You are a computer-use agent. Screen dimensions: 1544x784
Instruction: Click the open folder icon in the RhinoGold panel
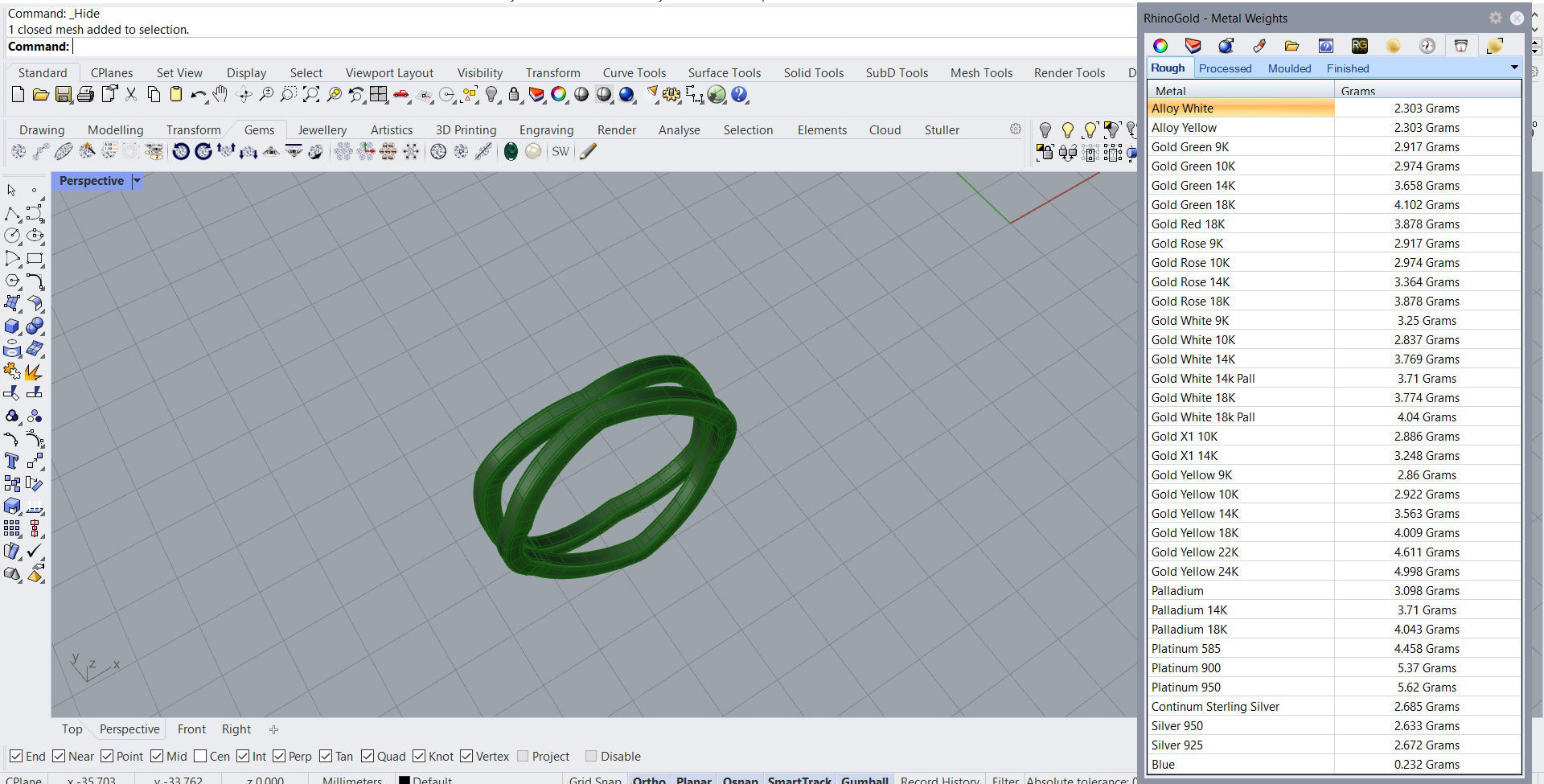(x=1292, y=46)
